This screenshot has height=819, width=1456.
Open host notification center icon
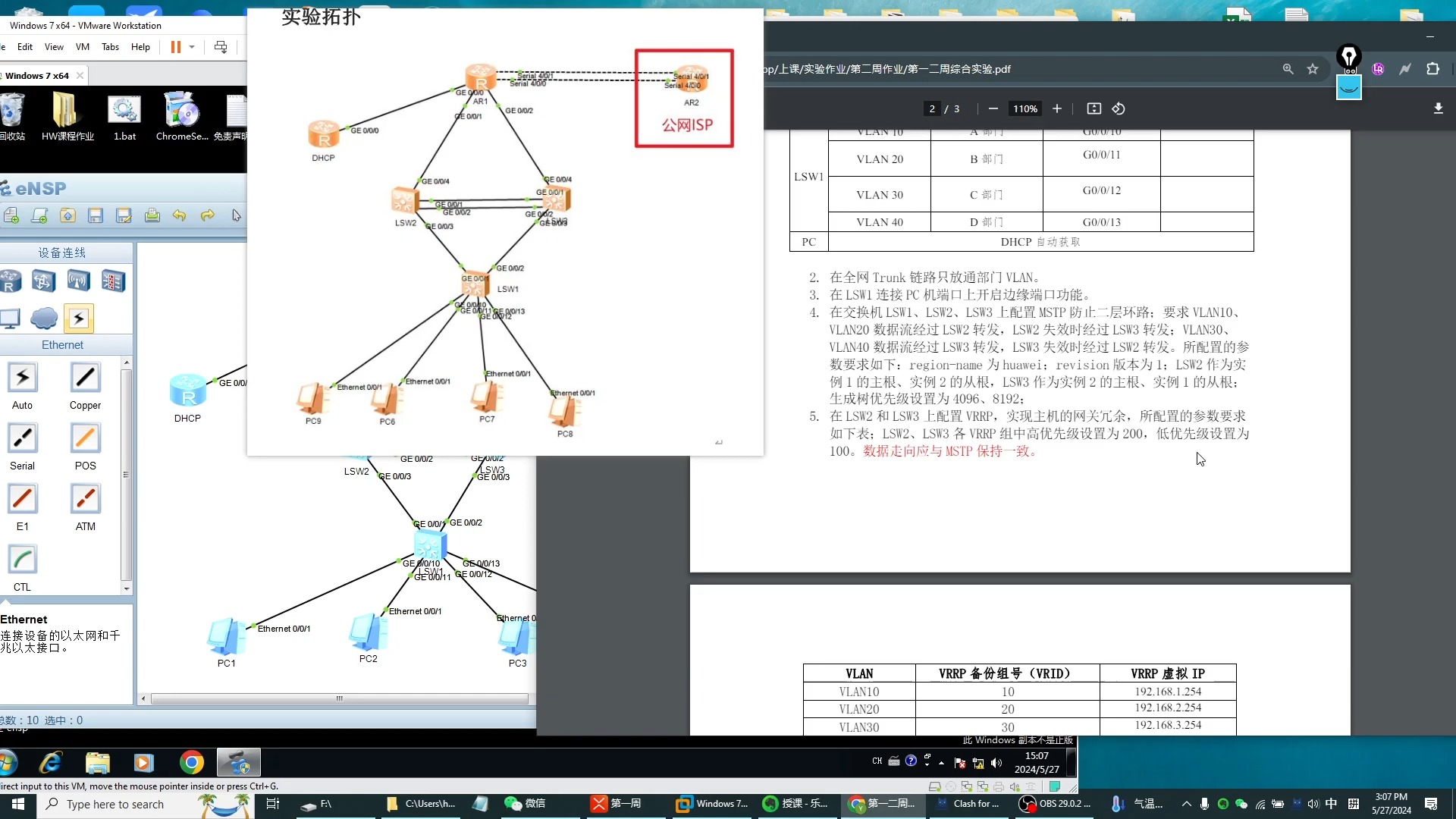point(1431,804)
